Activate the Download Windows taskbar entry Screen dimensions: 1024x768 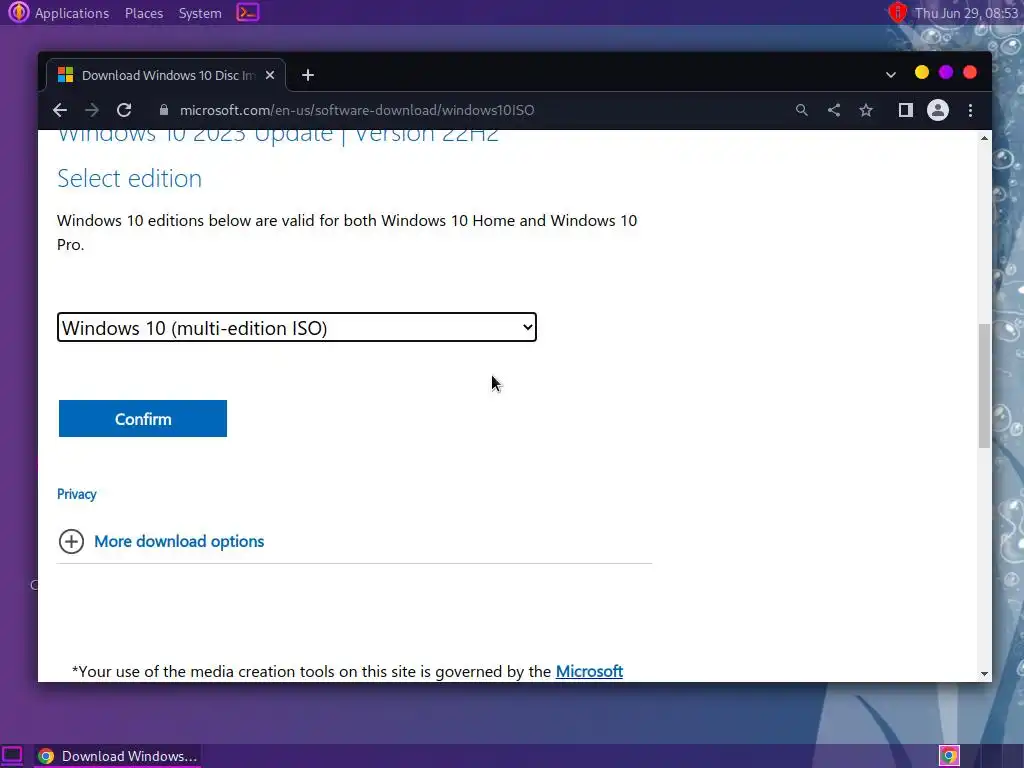(118, 756)
